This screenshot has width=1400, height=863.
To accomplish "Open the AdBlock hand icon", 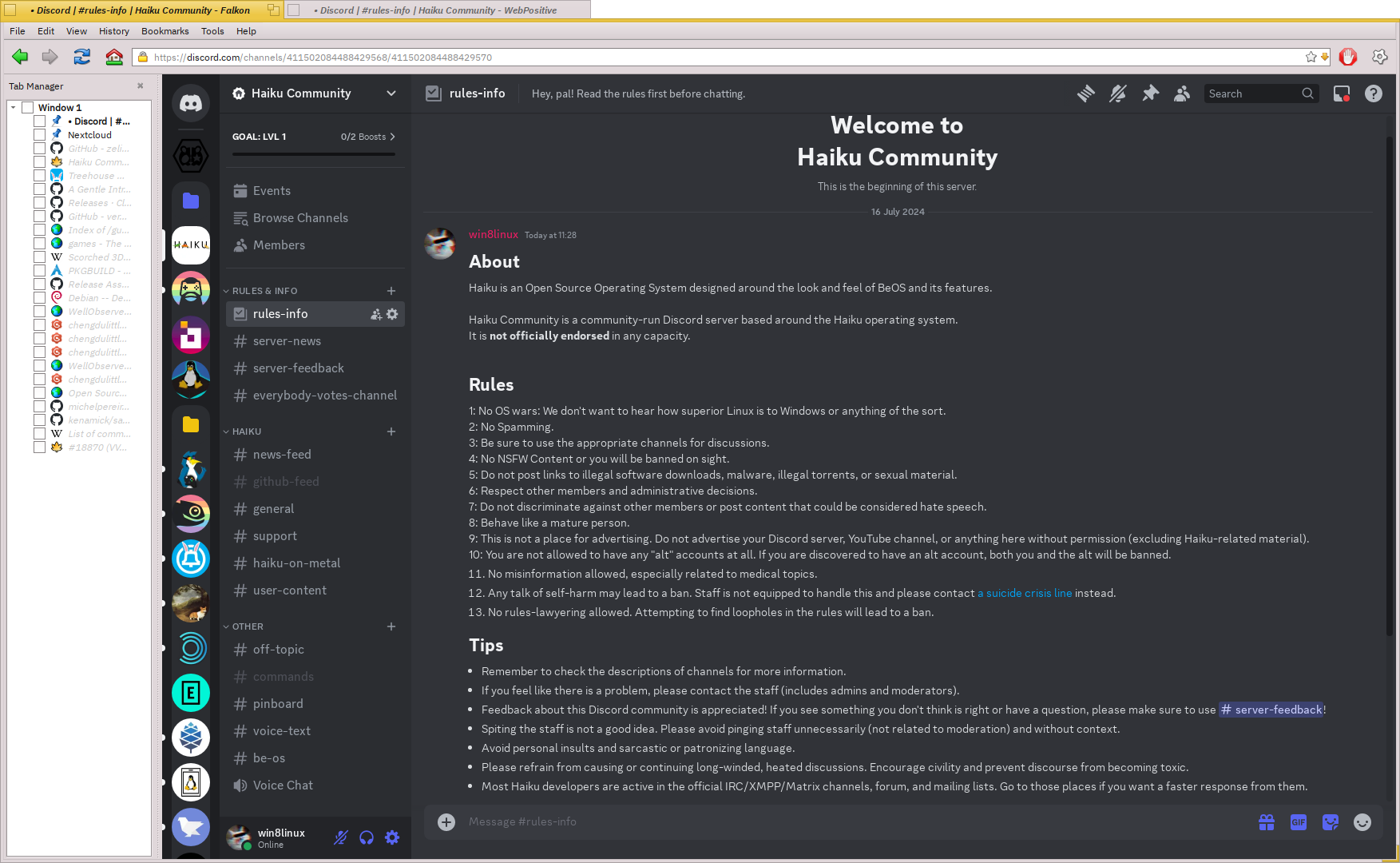I will coord(1348,57).
